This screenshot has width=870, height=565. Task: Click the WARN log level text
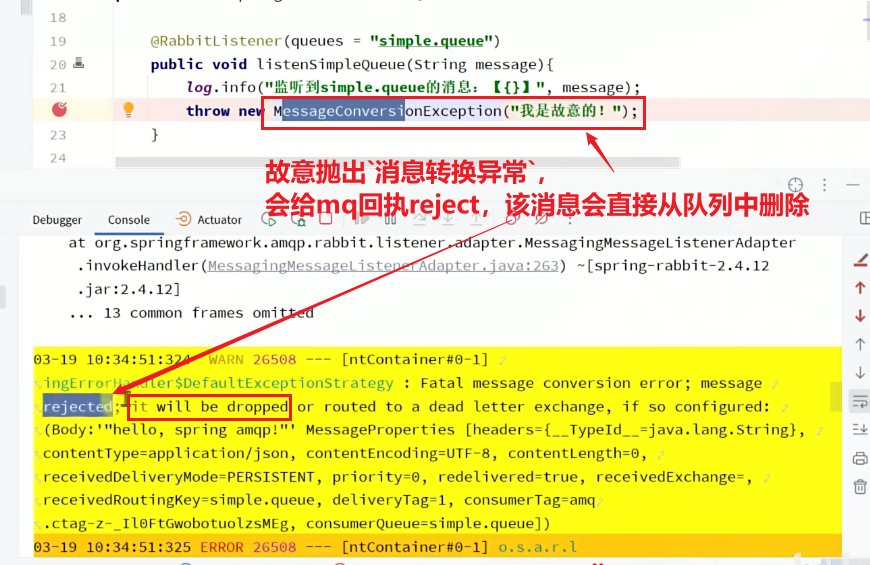226,360
